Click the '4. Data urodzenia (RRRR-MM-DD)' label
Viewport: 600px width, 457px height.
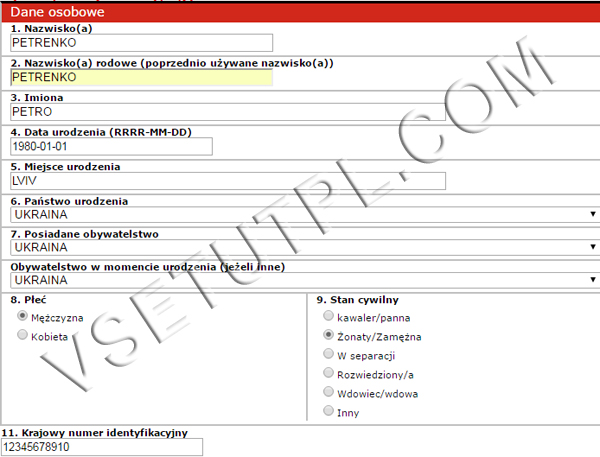(101, 132)
